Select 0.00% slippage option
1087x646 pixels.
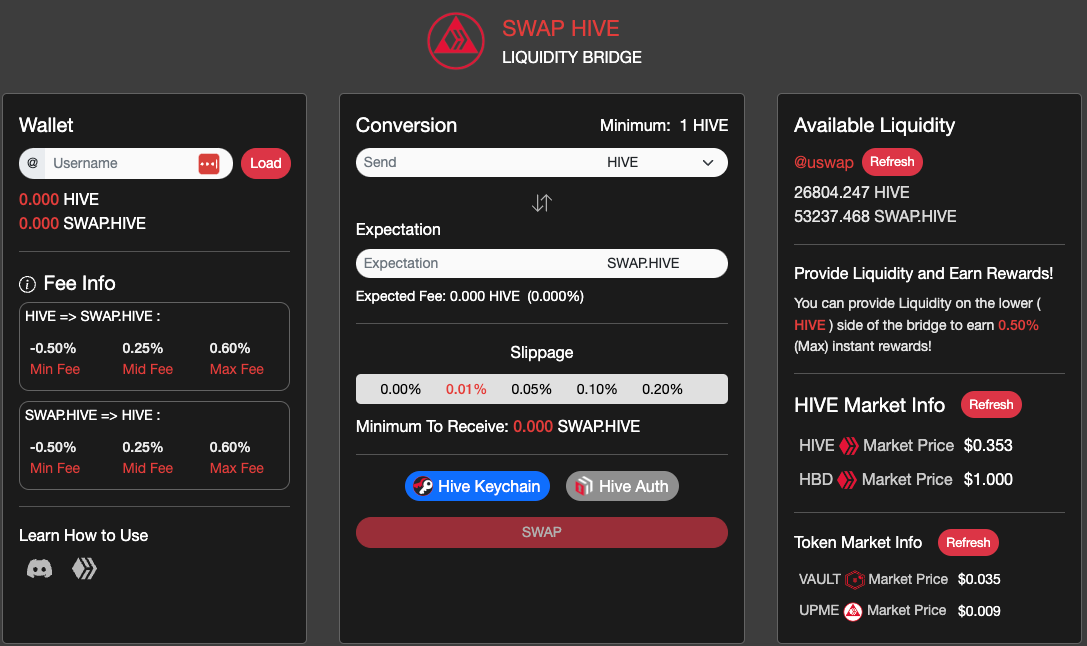tap(400, 390)
